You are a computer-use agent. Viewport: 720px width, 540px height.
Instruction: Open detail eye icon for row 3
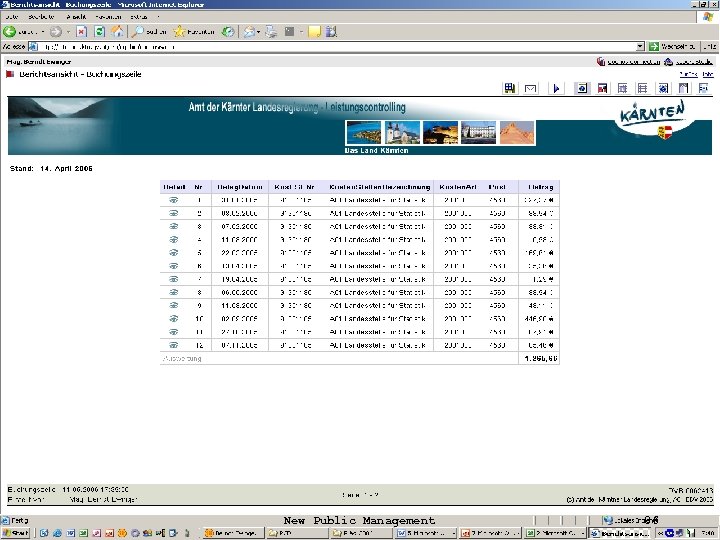point(173,226)
